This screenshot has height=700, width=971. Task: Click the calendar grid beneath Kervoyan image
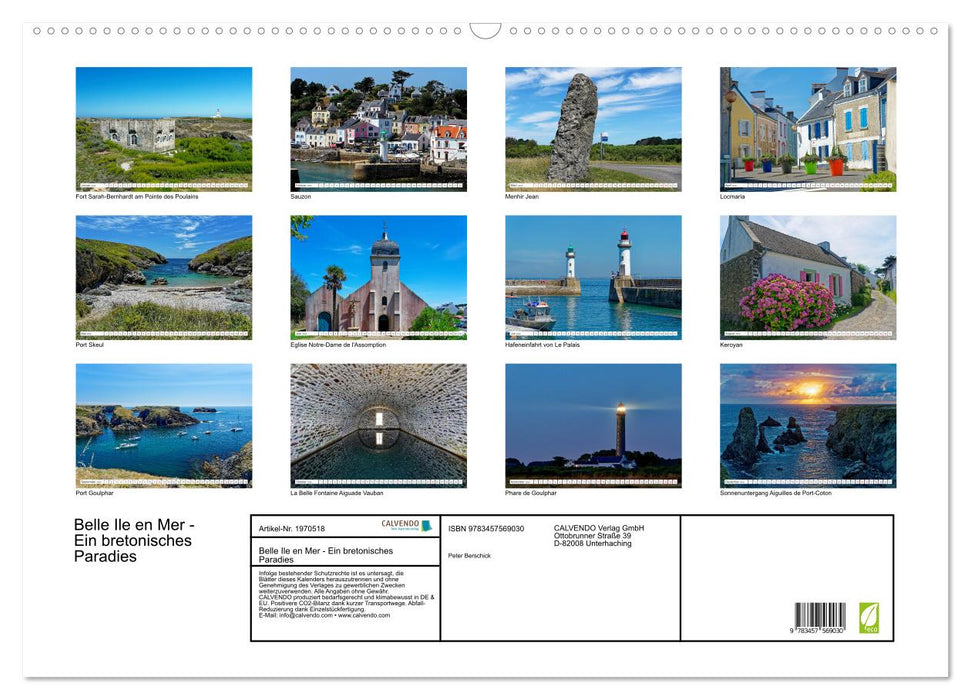[x=807, y=331]
